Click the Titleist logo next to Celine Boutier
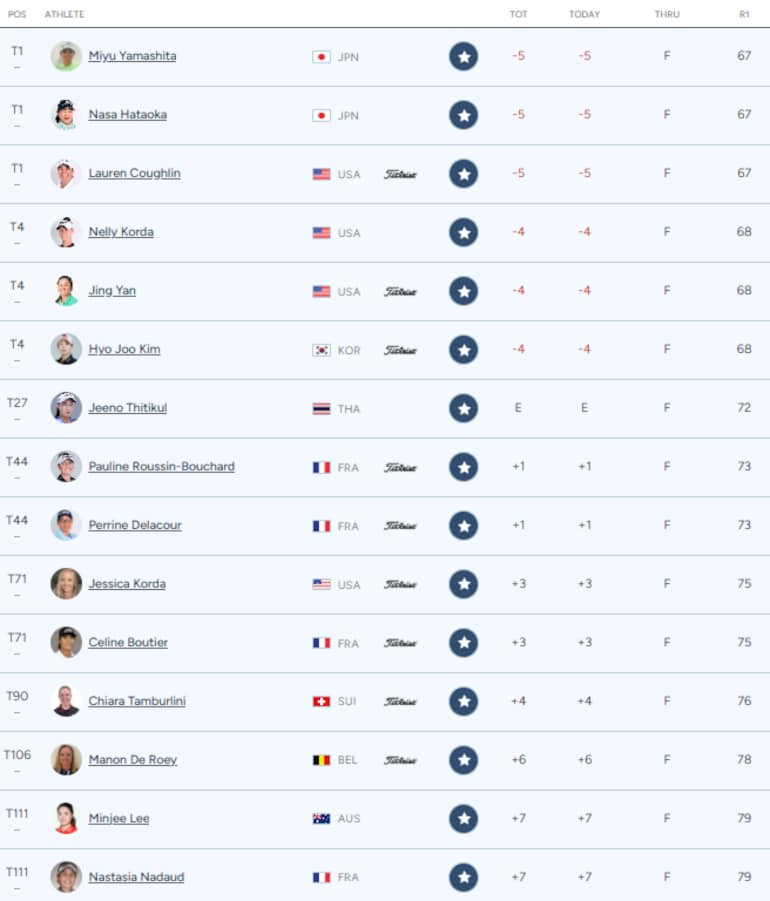Image resolution: width=770 pixels, height=901 pixels. [x=400, y=643]
